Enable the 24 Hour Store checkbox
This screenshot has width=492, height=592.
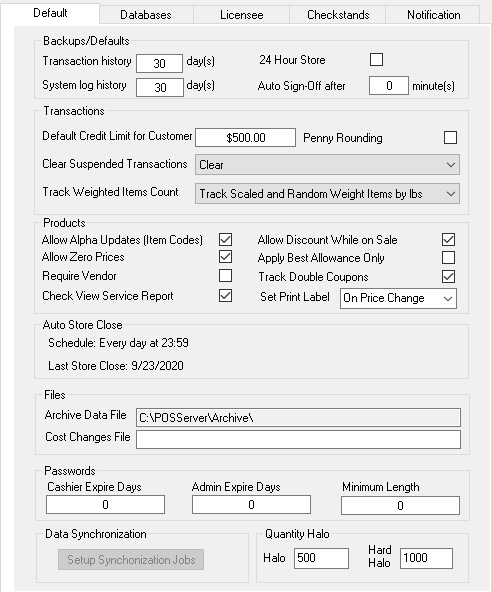[x=376, y=60]
